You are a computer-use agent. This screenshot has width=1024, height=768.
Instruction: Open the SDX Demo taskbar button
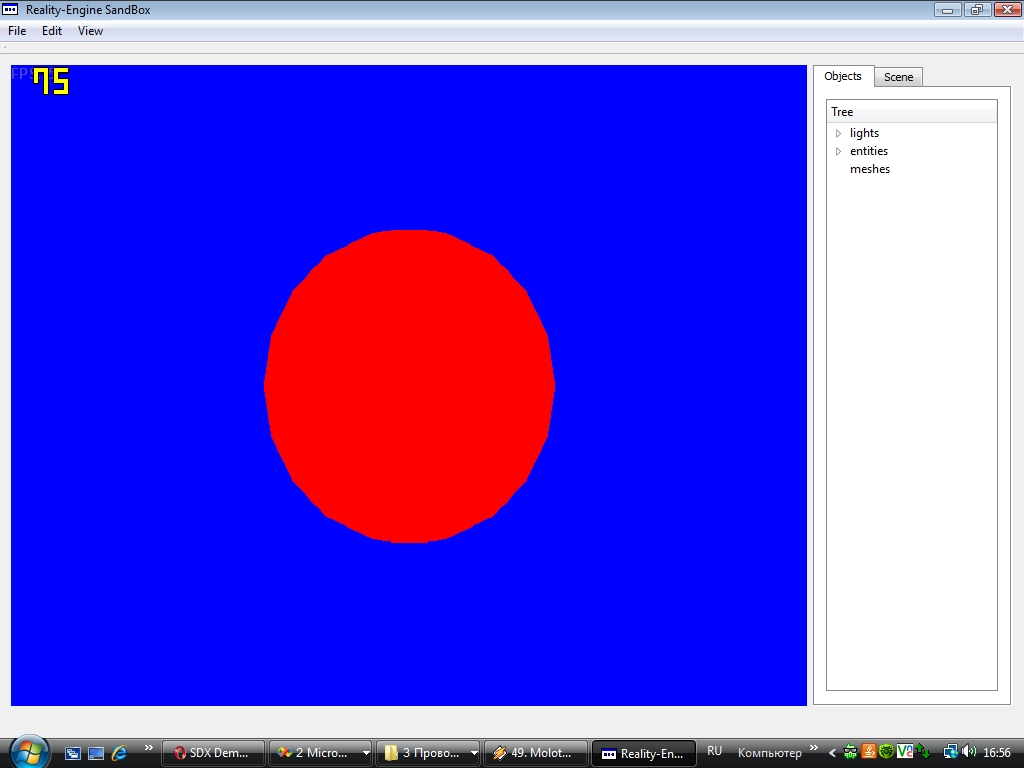pyautogui.click(x=214, y=753)
